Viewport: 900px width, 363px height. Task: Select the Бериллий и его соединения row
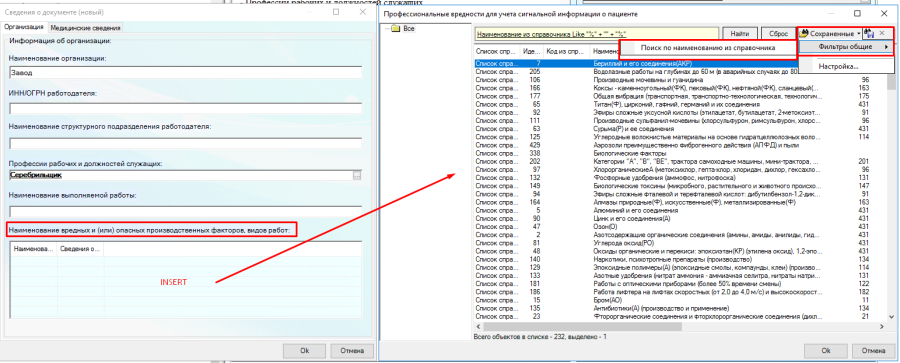tap(680, 64)
